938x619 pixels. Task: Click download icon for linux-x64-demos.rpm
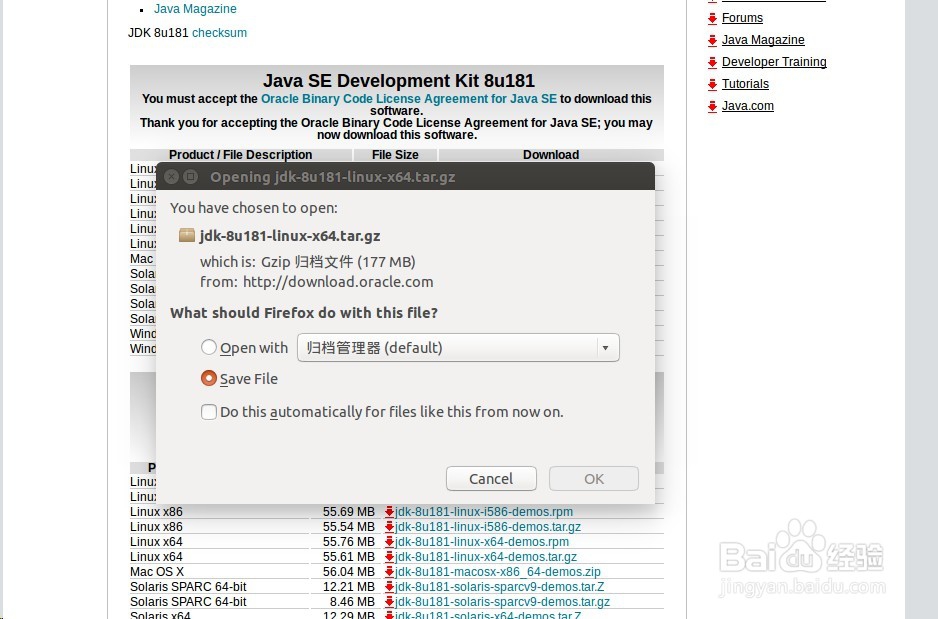pos(389,541)
